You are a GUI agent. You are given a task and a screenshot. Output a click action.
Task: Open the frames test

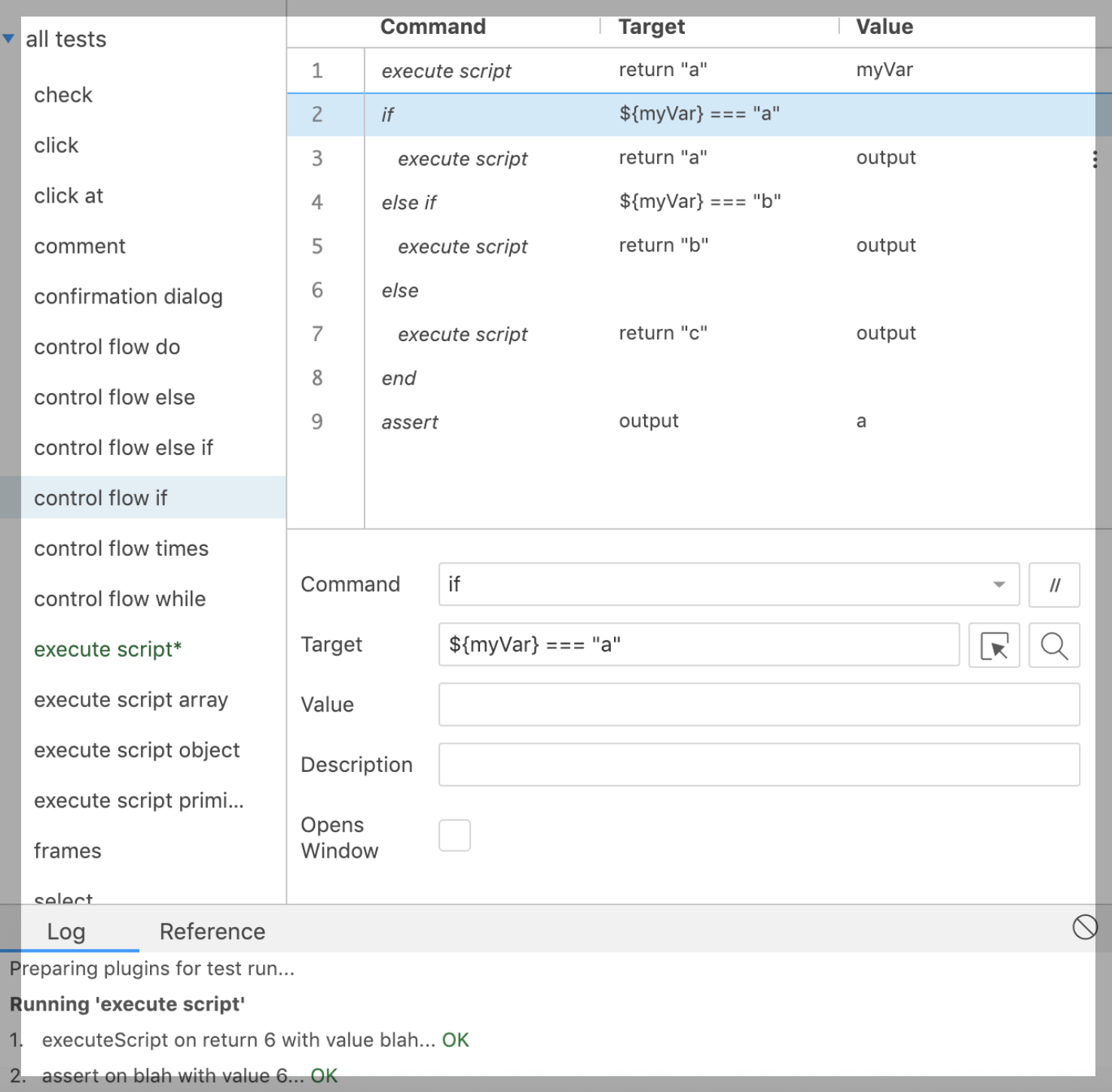67,850
